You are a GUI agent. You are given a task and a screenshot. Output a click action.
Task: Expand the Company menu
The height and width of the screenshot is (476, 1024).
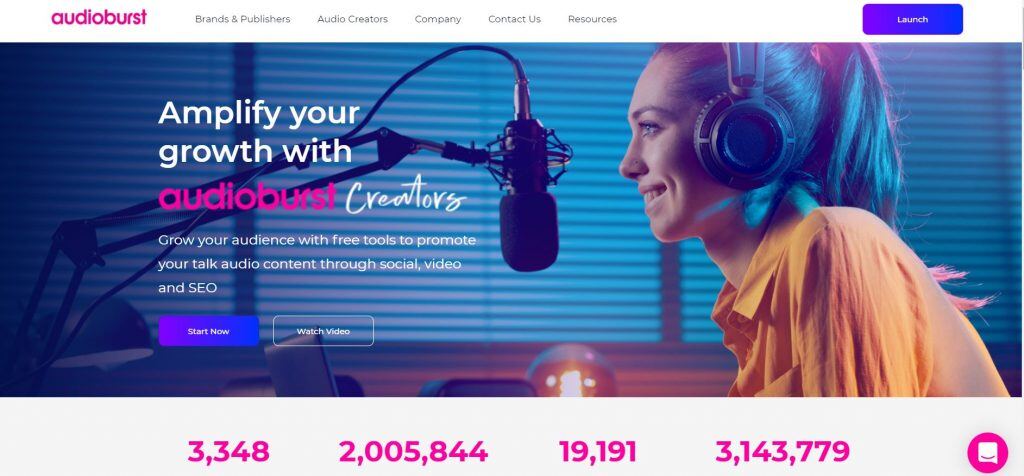pyautogui.click(x=438, y=19)
